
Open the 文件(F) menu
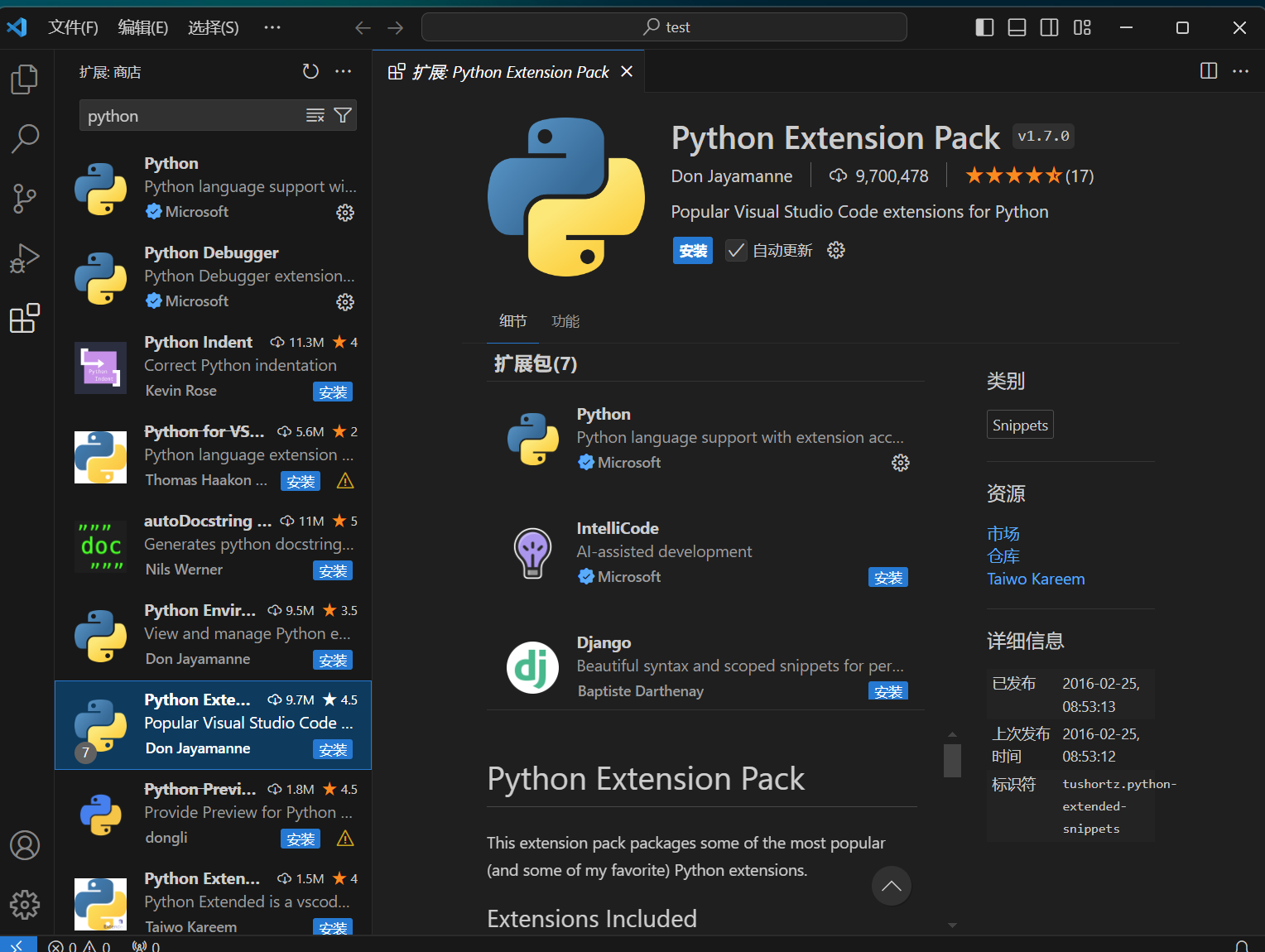(x=73, y=27)
